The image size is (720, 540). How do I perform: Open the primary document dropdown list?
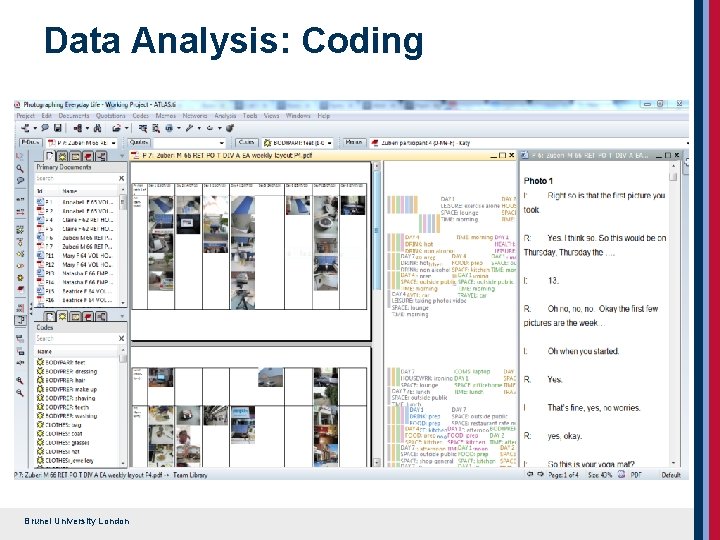(114, 143)
